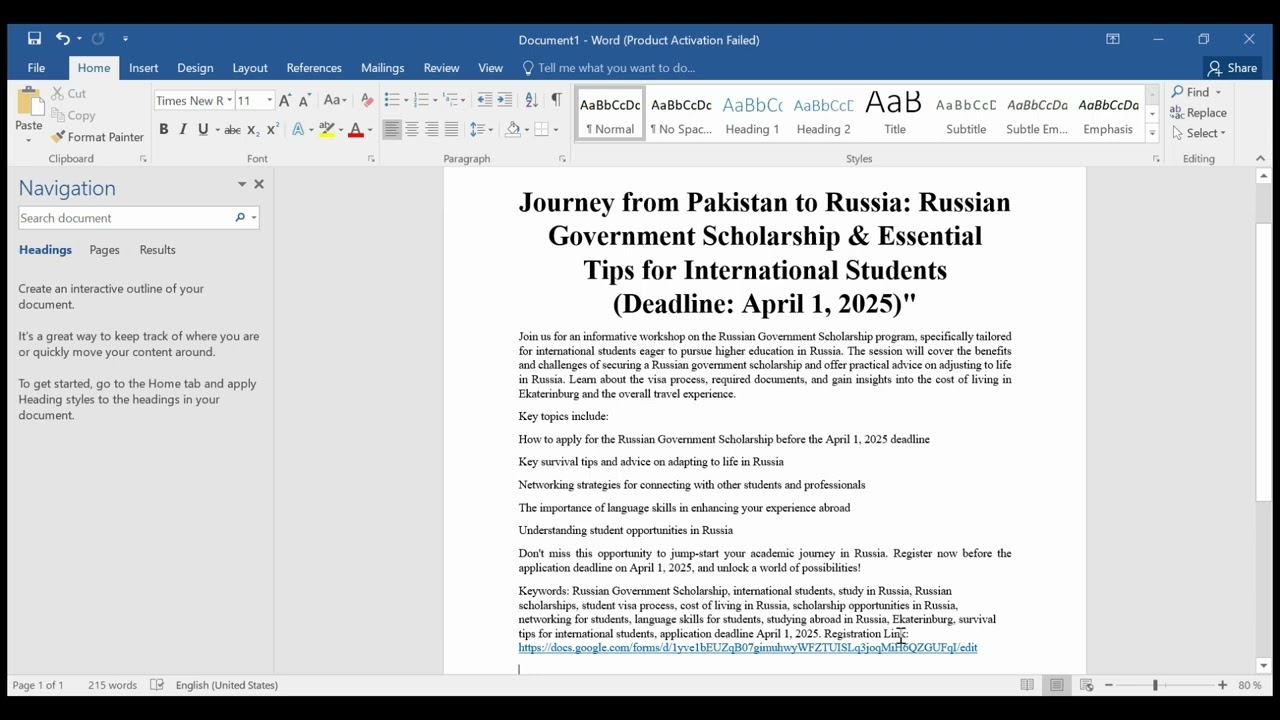Click the vertical scrollbar thumb
This screenshot has height=720, width=1280.
pos(1264,360)
